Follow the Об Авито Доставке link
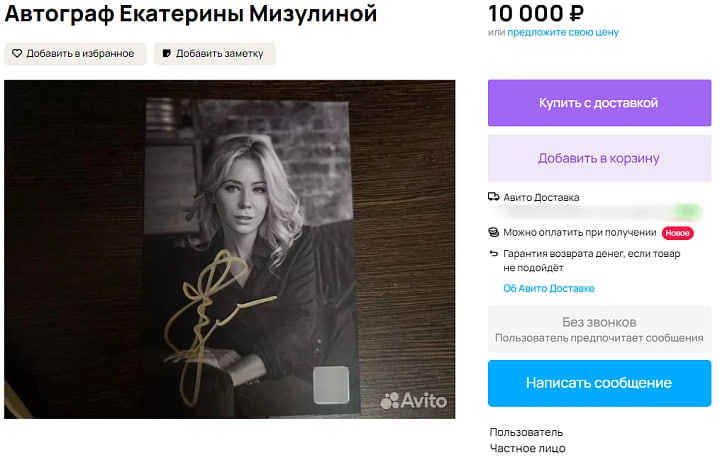The width and height of the screenshot is (720, 460). 549,288
